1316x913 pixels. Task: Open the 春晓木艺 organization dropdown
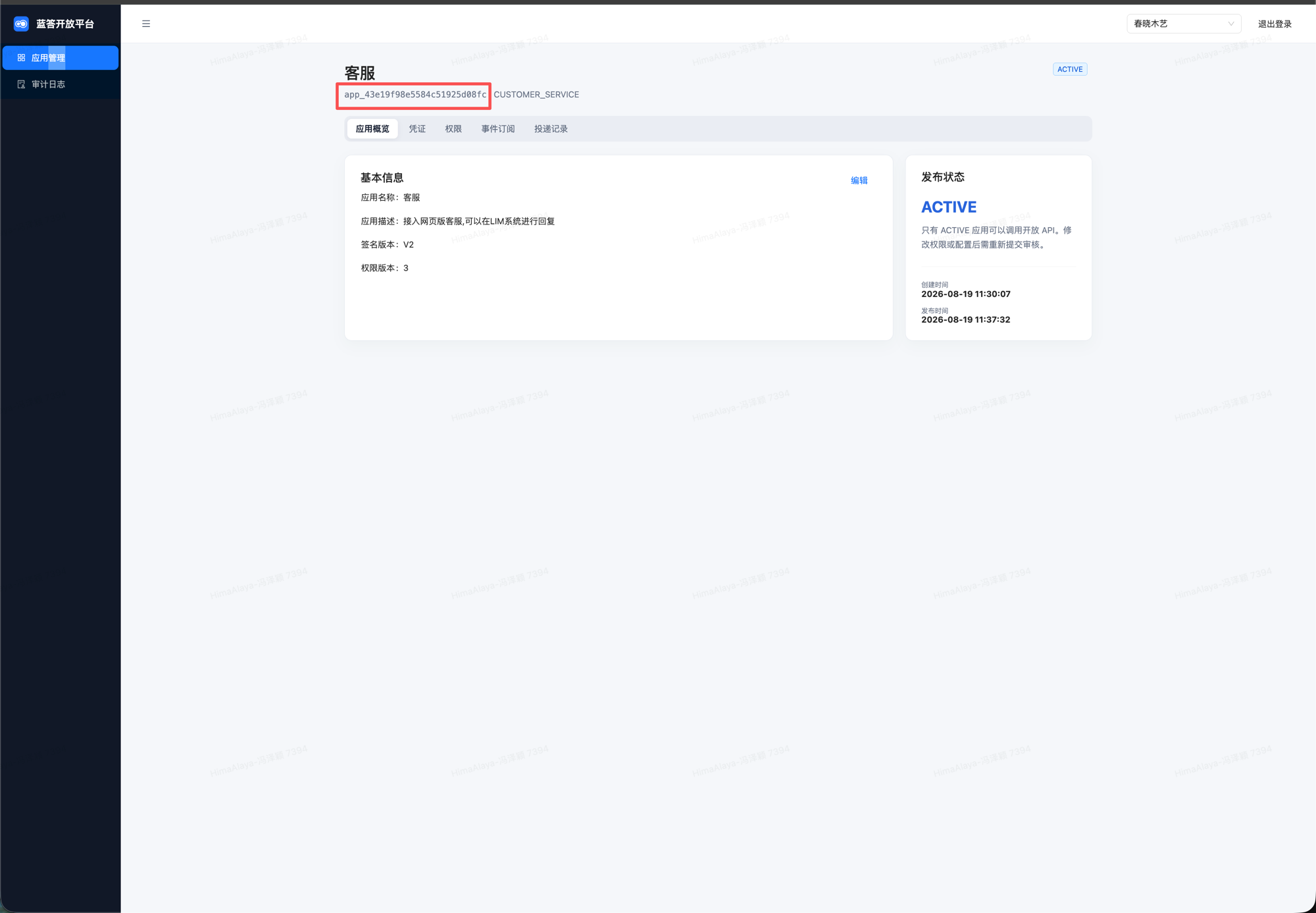[x=1183, y=24]
